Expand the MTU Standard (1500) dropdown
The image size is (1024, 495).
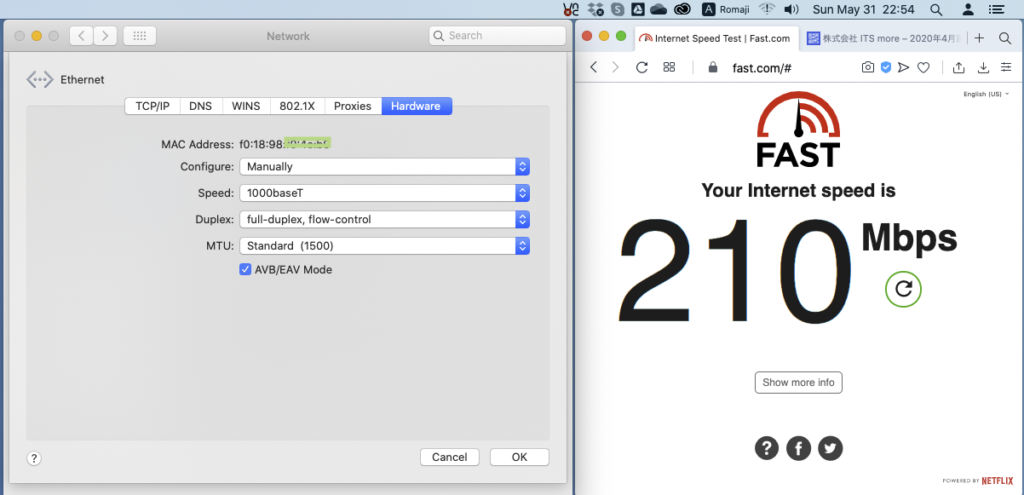(x=384, y=245)
